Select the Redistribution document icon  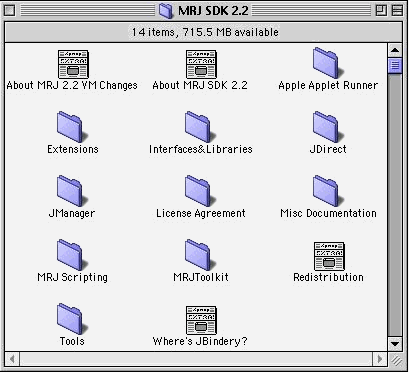coord(329,257)
